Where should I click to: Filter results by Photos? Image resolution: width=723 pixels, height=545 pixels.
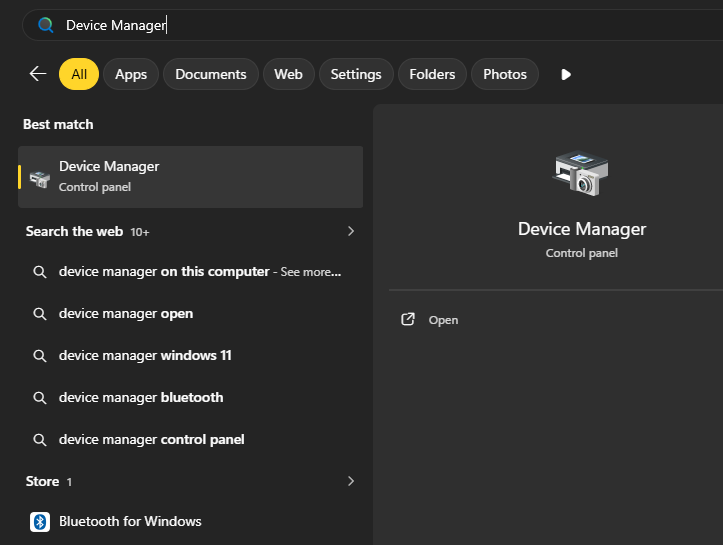(x=505, y=74)
